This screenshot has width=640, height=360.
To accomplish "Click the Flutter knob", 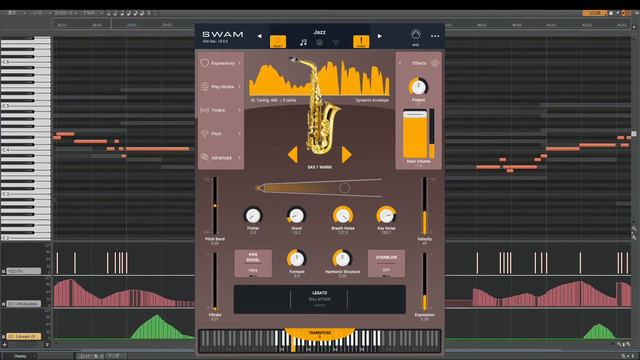I will [253, 216].
